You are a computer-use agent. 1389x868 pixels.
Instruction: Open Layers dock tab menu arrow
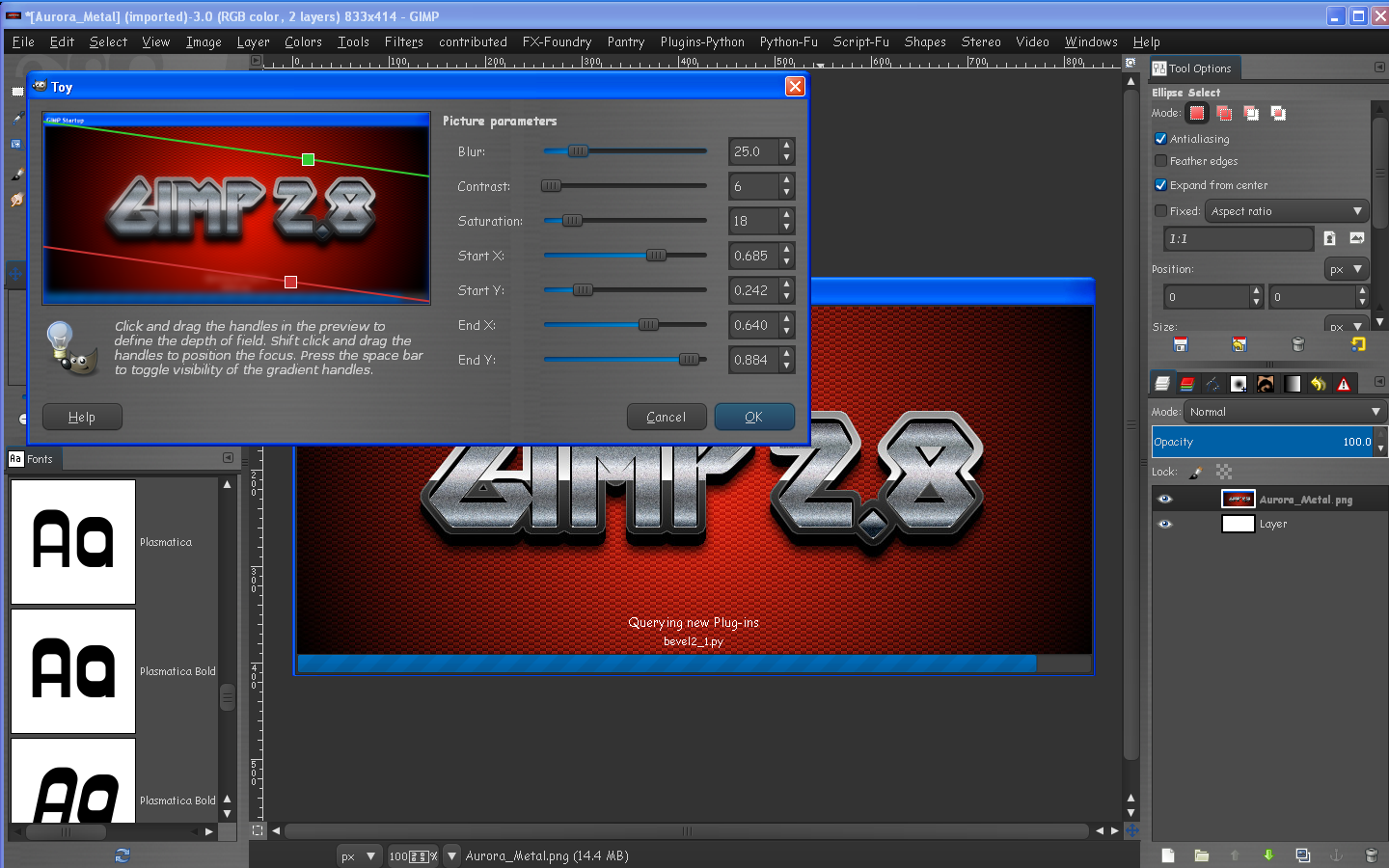click(1379, 382)
